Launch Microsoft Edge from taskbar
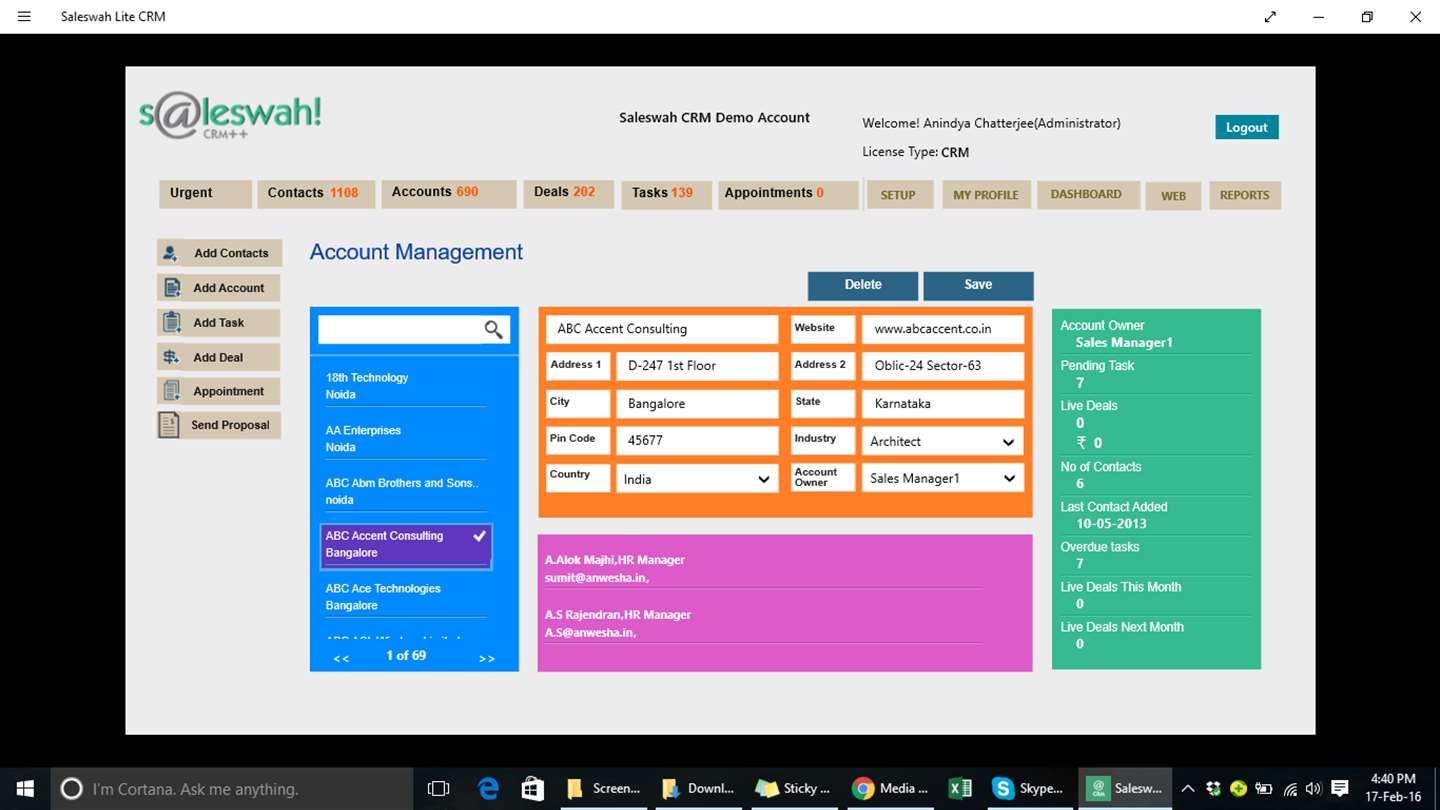Screen dimensions: 1440x810 [488, 789]
